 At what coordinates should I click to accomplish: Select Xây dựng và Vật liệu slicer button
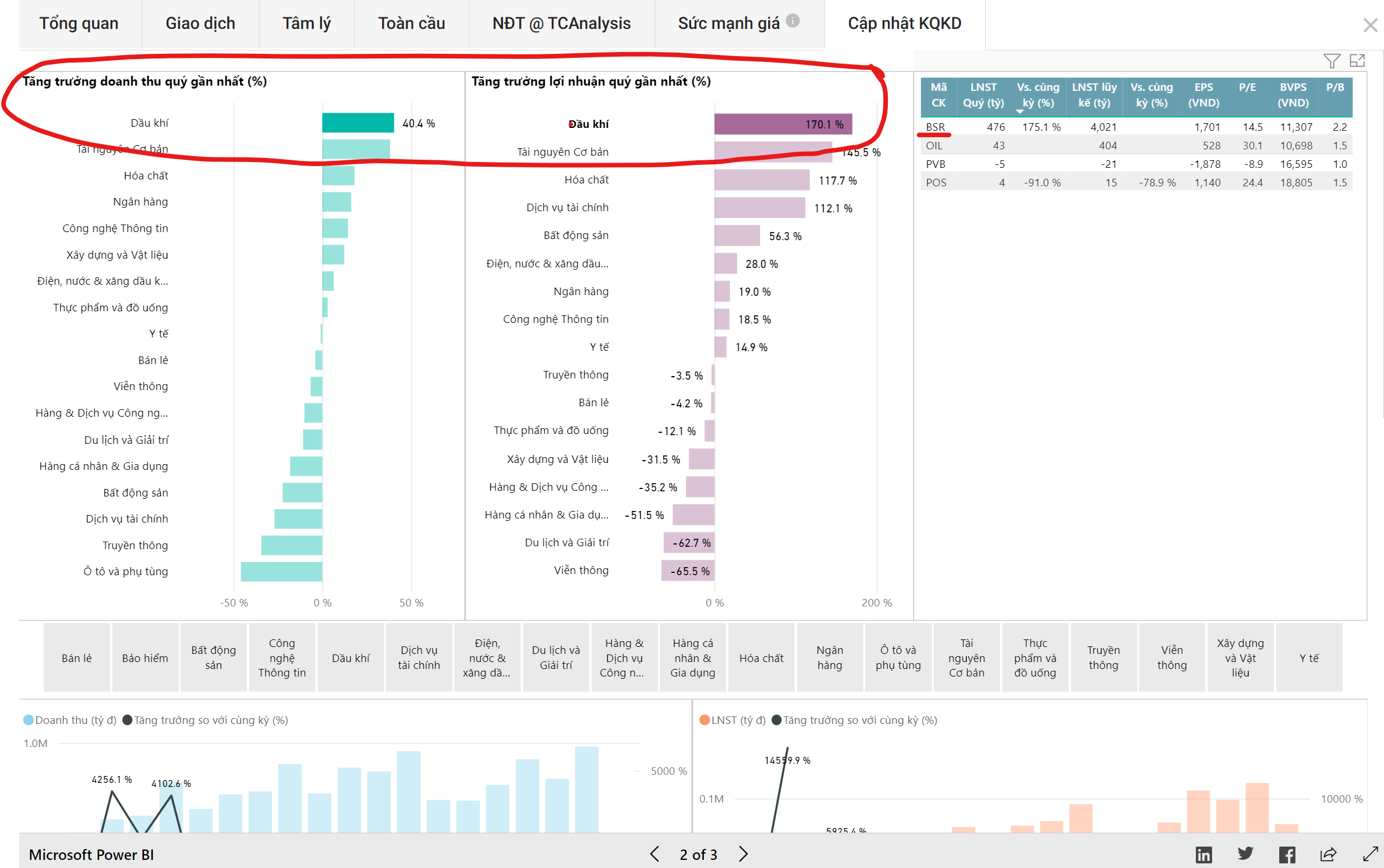[1240, 657]
